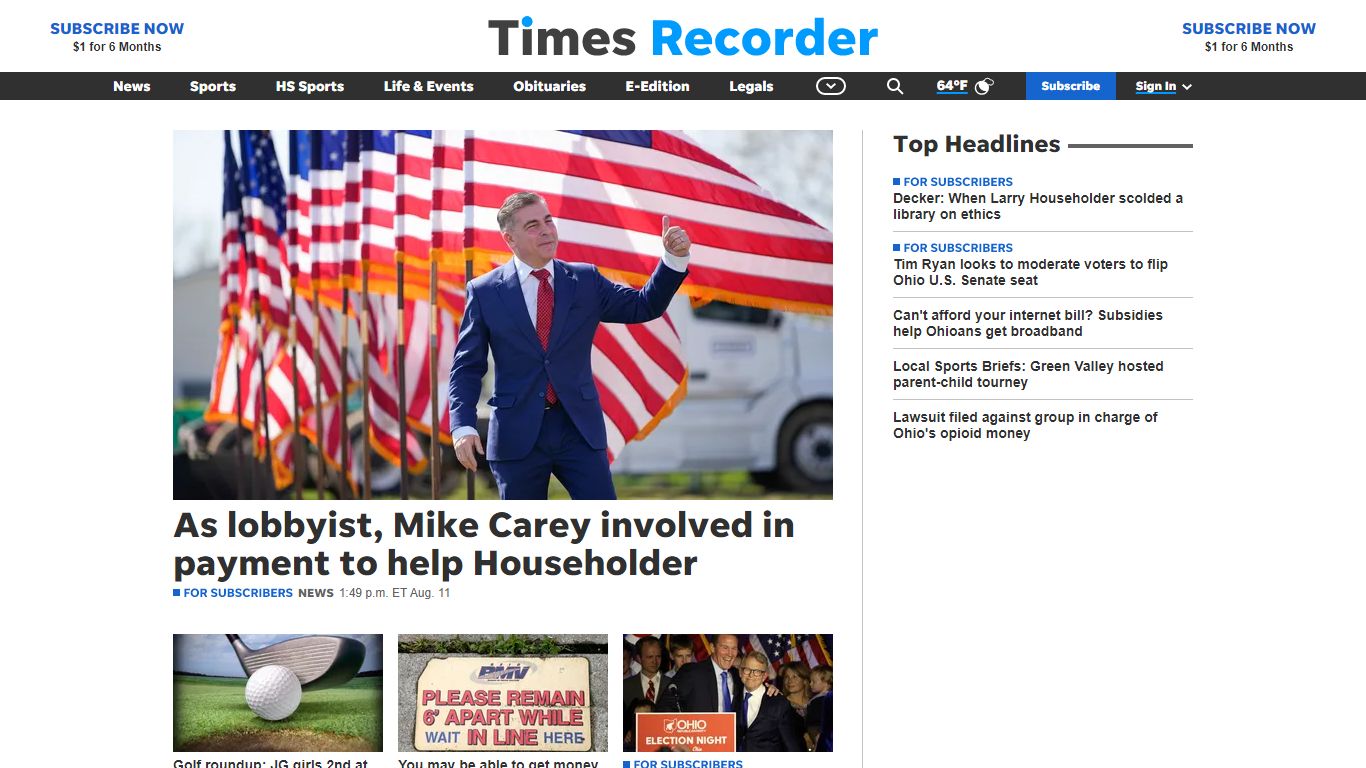Screen dimensions: 1366x768
Task: Open Life & Events menu
Action: [429, 86]
